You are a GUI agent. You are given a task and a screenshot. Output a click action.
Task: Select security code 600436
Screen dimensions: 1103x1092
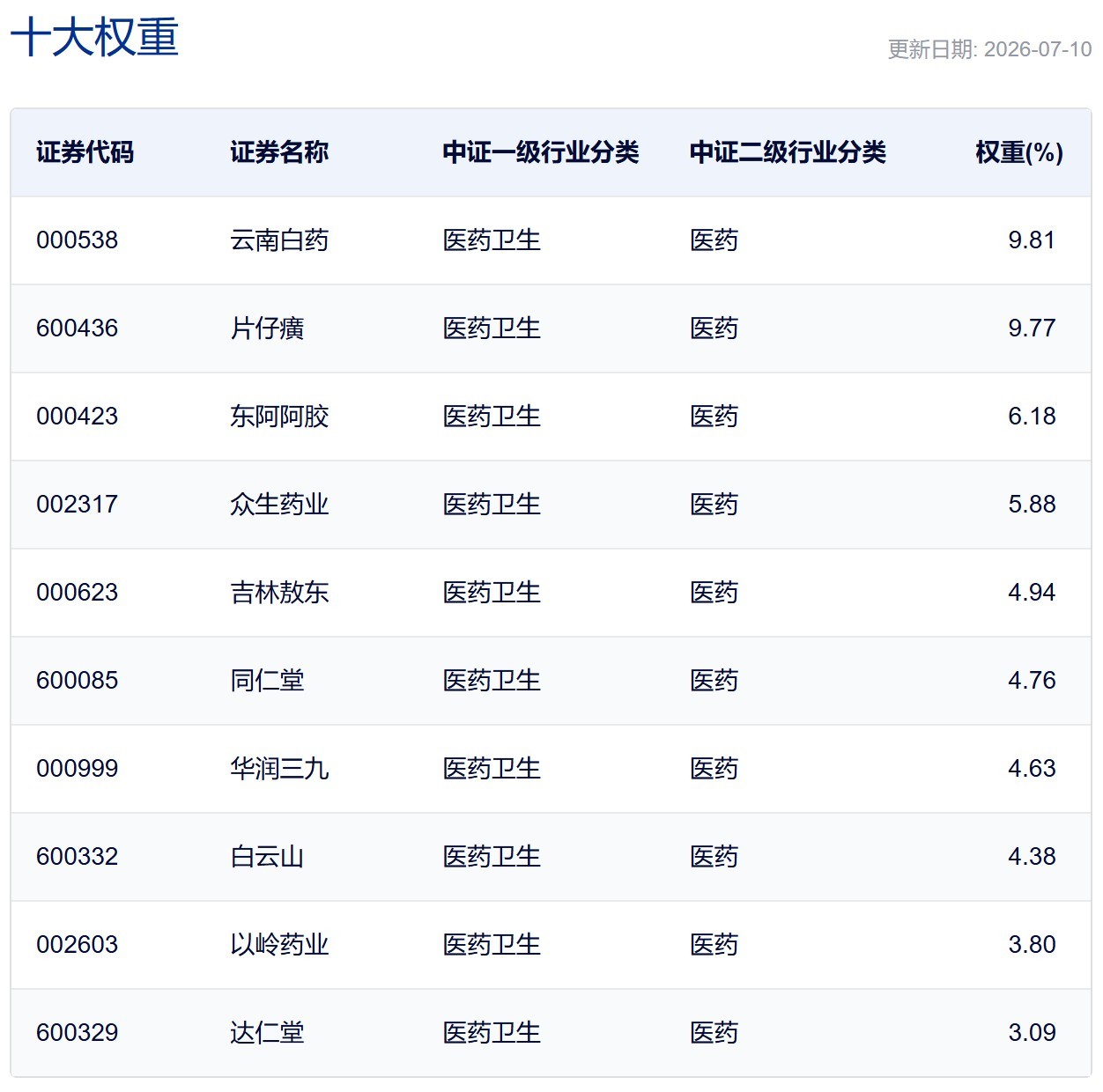(78, 328)
